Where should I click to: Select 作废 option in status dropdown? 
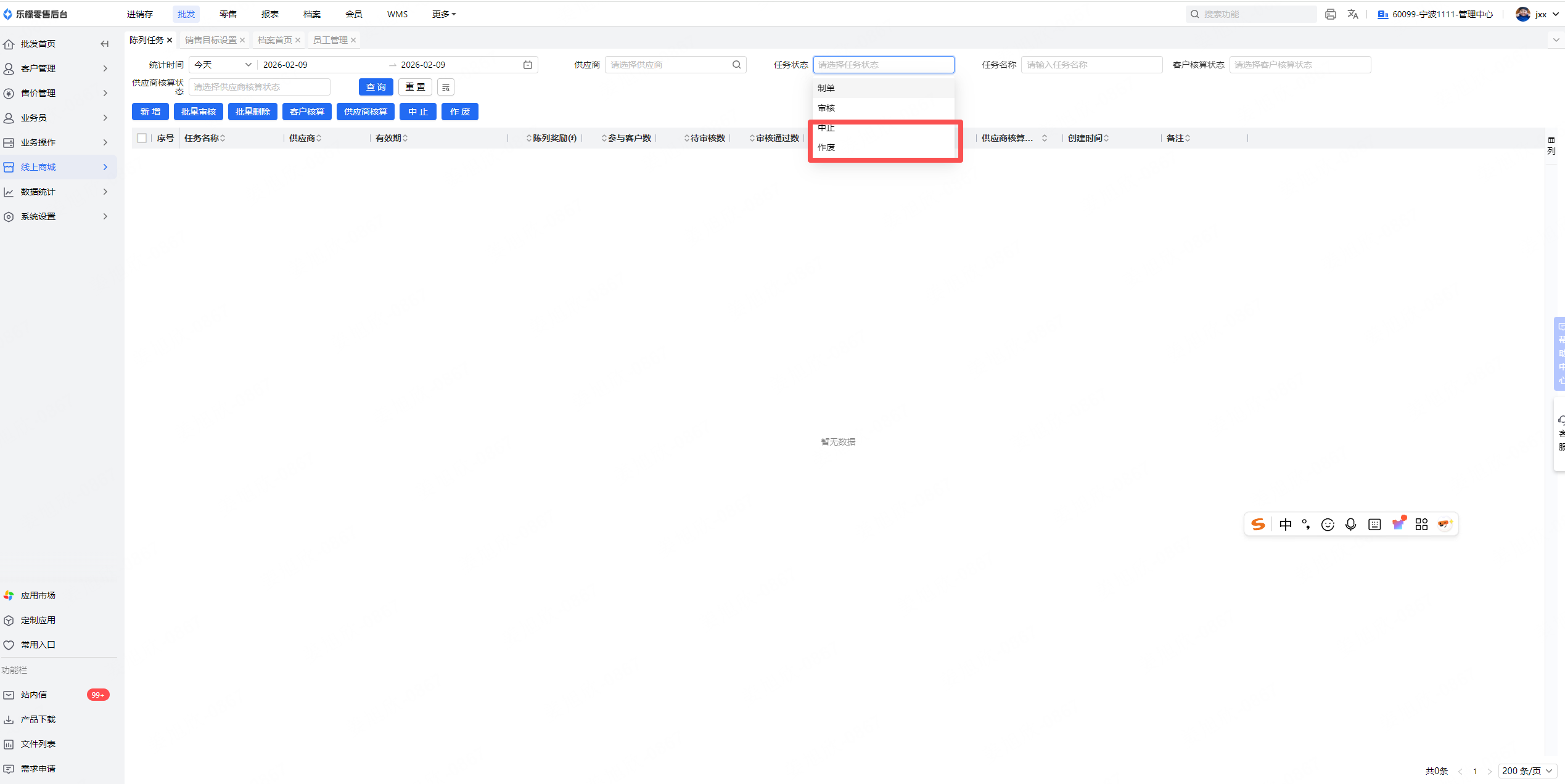(x=826, y=147)
